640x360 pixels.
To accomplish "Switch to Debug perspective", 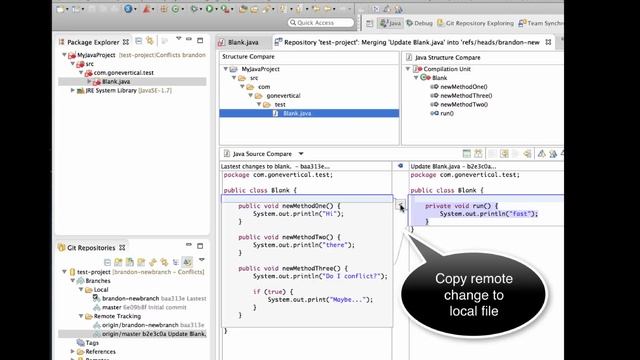I will point(420,23).
